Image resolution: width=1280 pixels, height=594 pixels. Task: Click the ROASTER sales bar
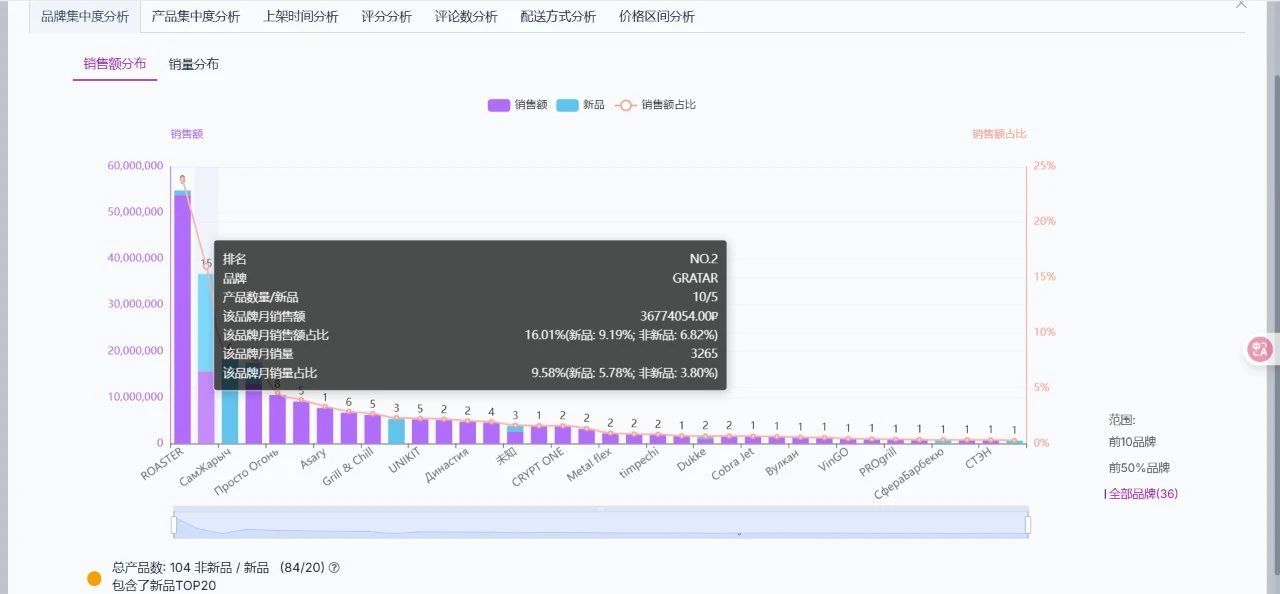coord(183,318)
